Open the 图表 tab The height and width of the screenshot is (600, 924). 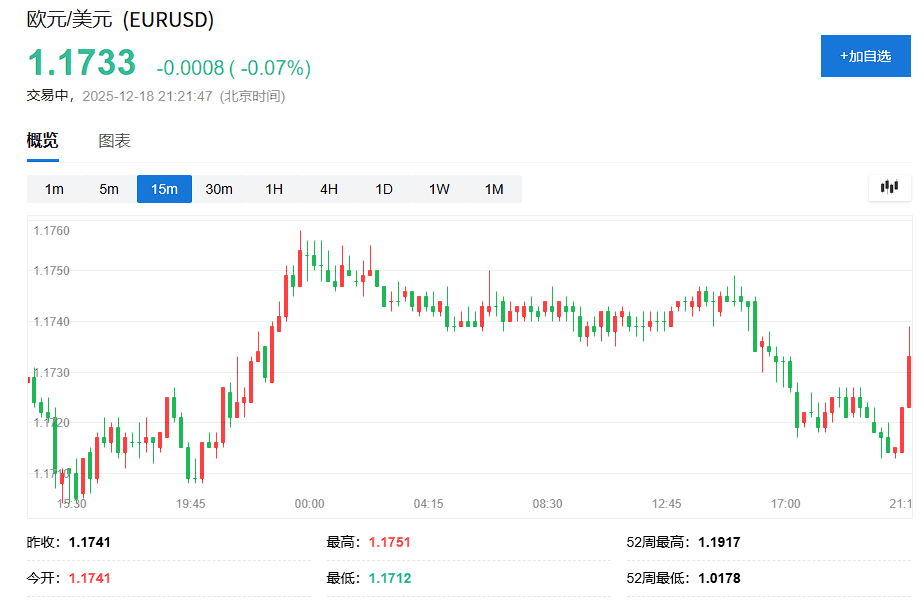(x=114, y=141)
